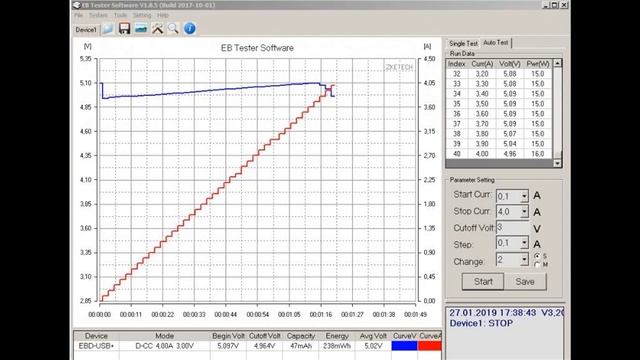Open the Change dropdown

pyautogui.click(x=524, y=260)
